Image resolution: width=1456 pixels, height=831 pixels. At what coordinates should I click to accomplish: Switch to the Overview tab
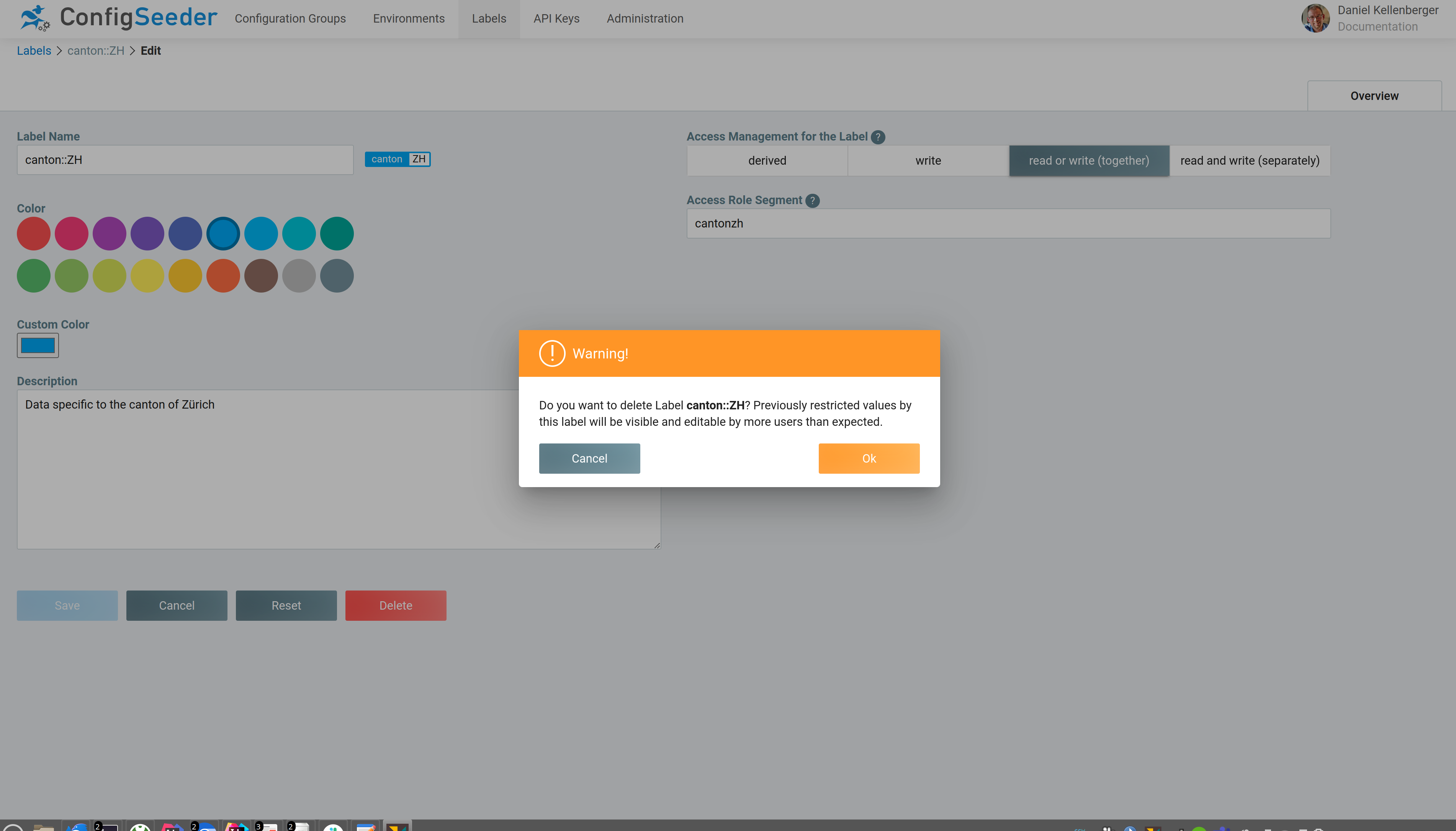(1374, 96)
